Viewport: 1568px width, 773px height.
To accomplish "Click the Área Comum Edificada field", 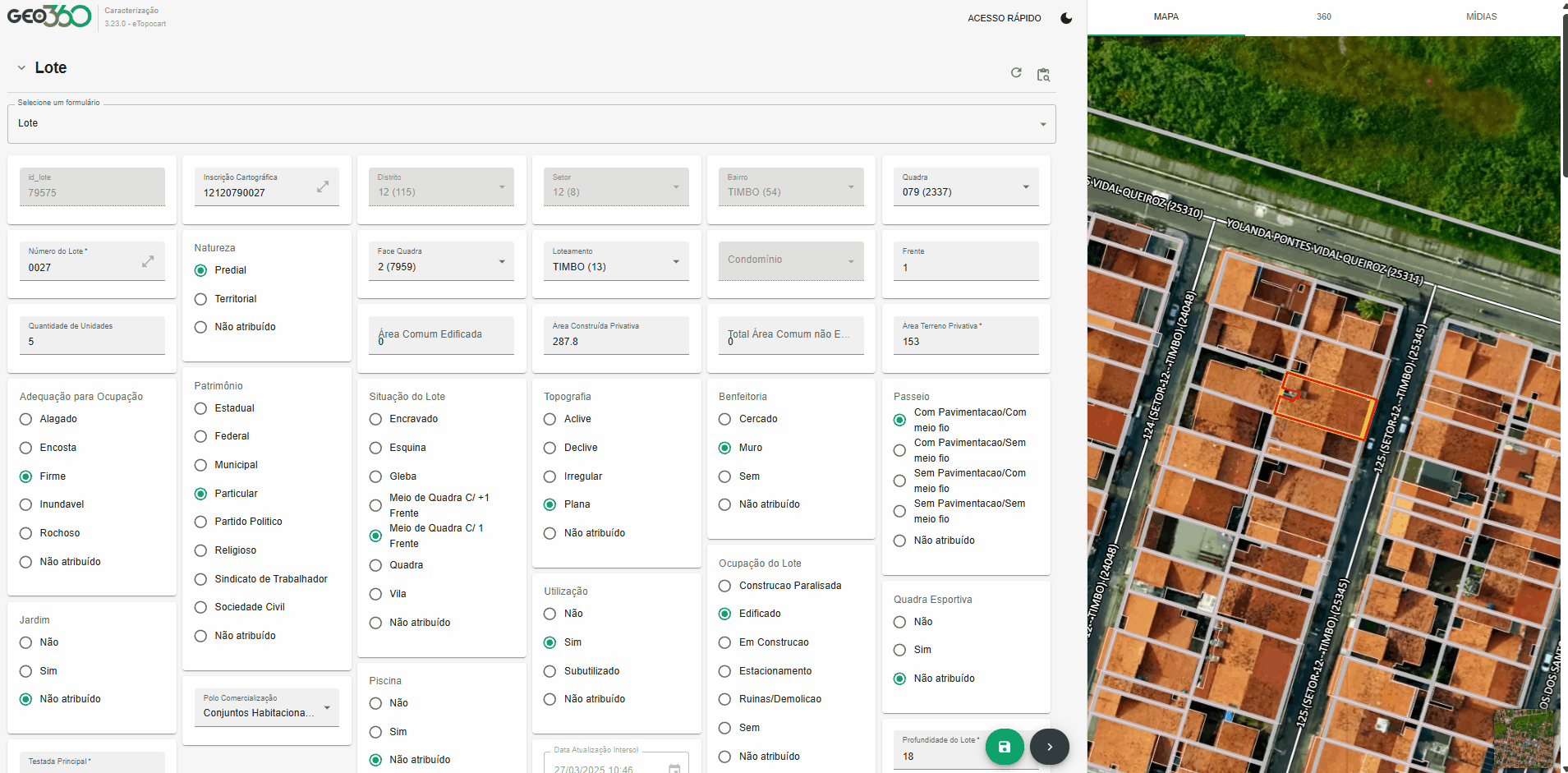I will [441, 335].
